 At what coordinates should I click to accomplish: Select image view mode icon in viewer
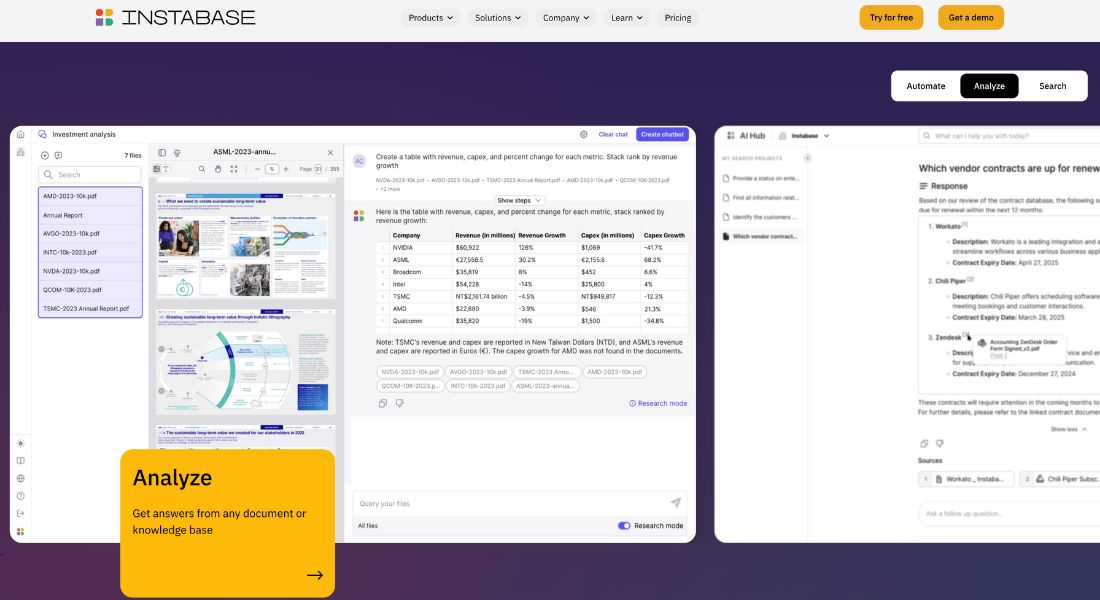click(157, 169)
